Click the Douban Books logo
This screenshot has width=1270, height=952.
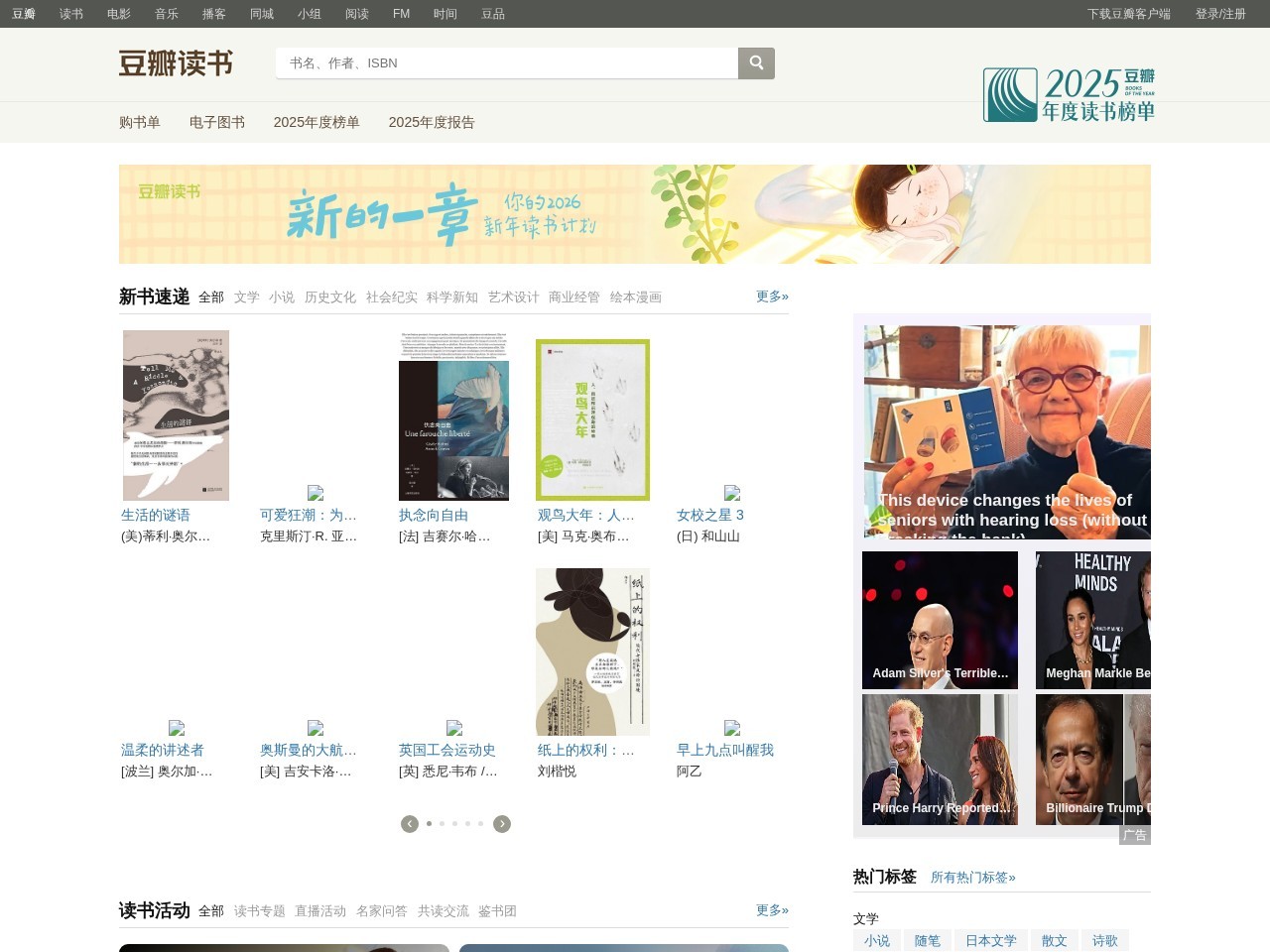176,63
